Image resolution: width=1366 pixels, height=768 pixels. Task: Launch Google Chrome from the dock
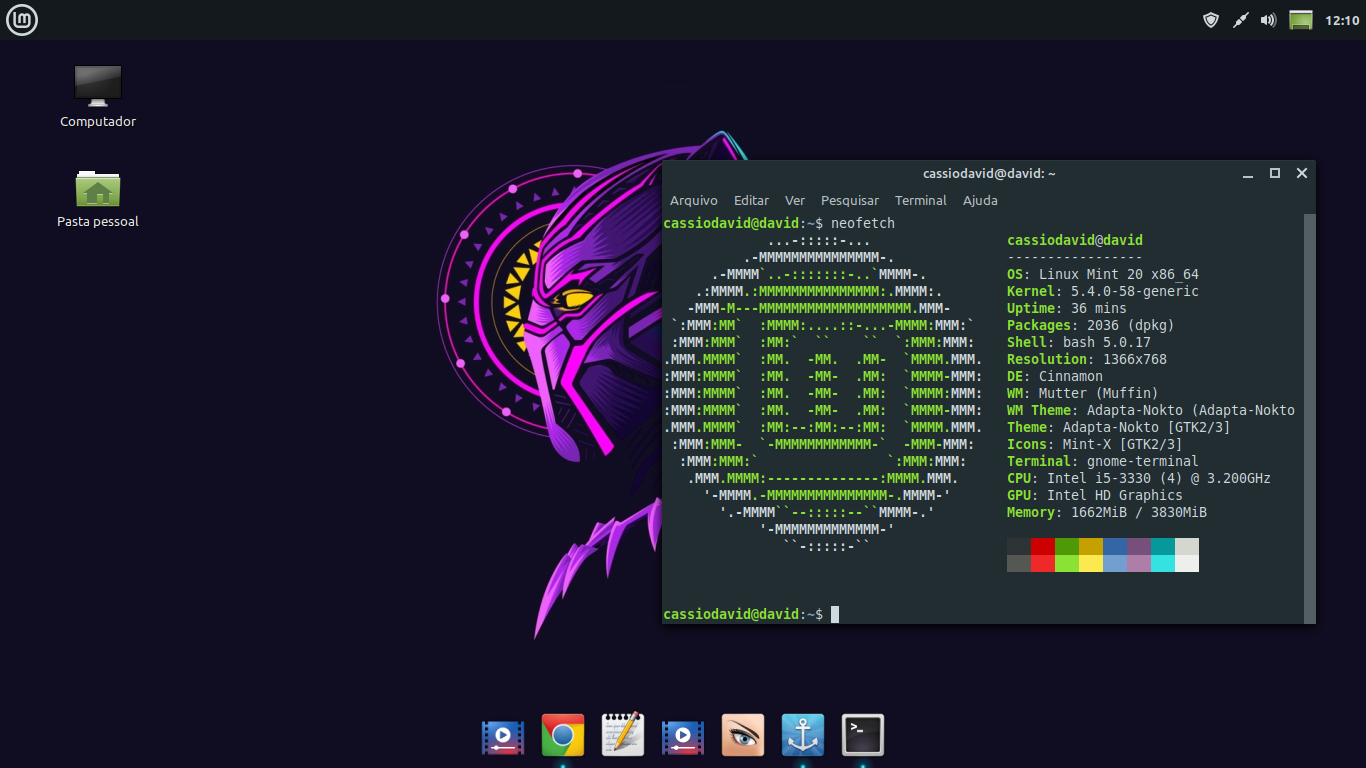click(x=563, y=735)
